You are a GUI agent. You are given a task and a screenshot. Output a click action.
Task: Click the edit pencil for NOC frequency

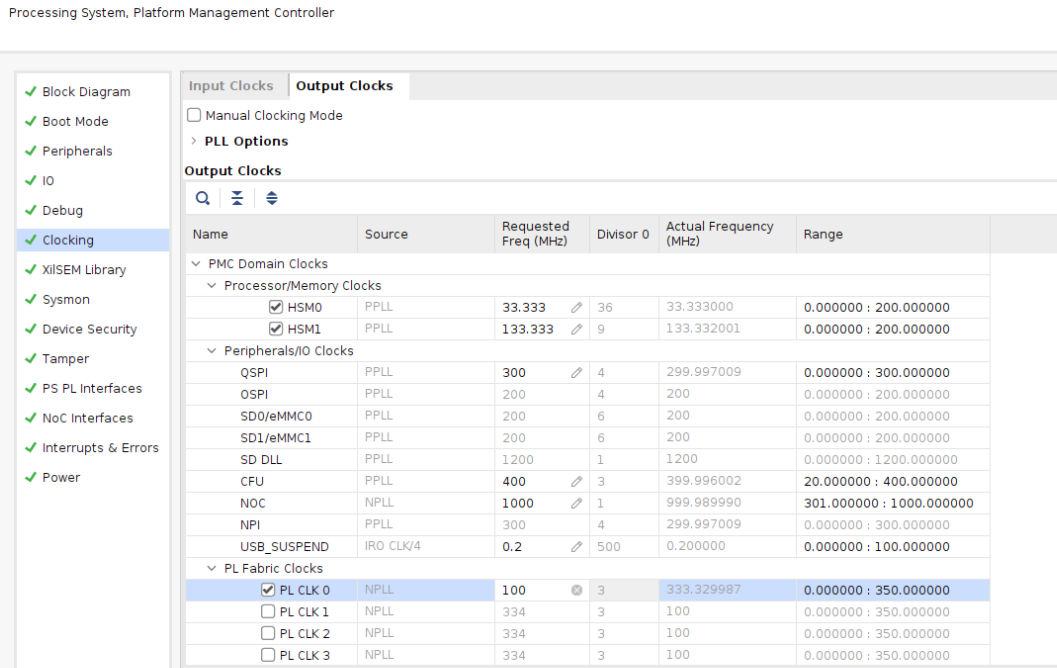point(576,503)
